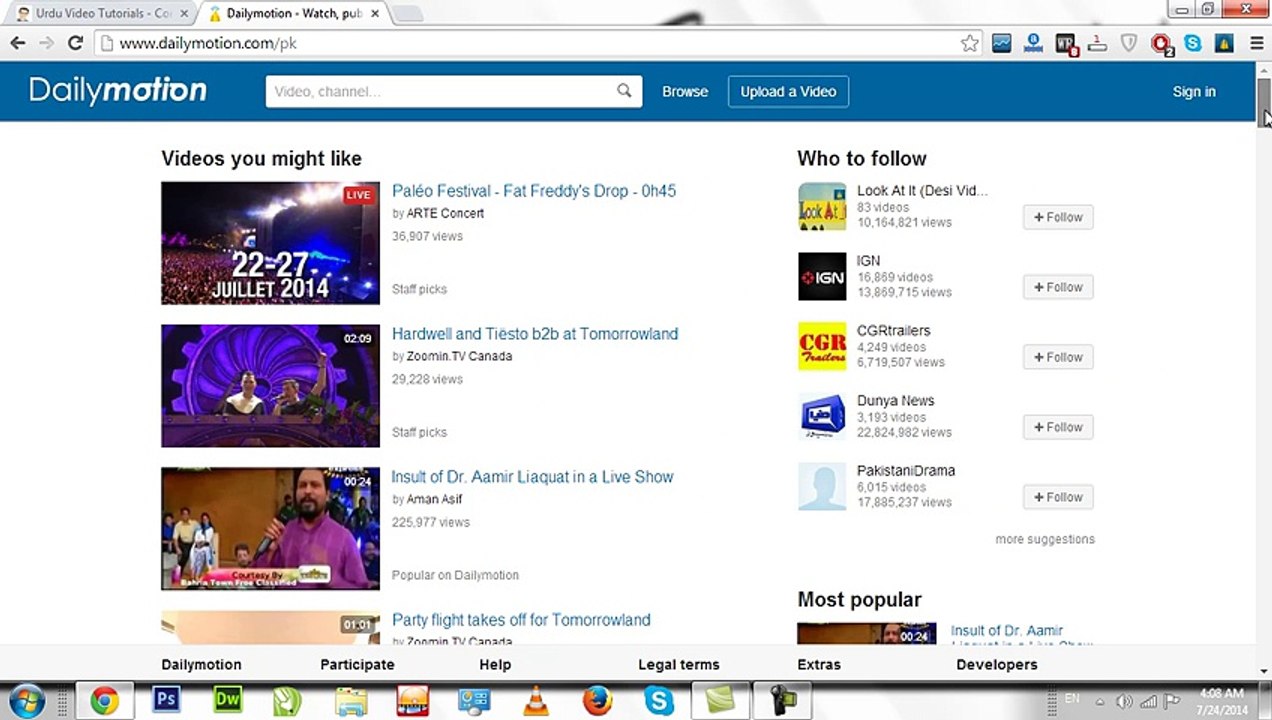The width and height of the screenshot is (1272, 720).
Task: Open a new browser tab
Action: click(407, 14)
